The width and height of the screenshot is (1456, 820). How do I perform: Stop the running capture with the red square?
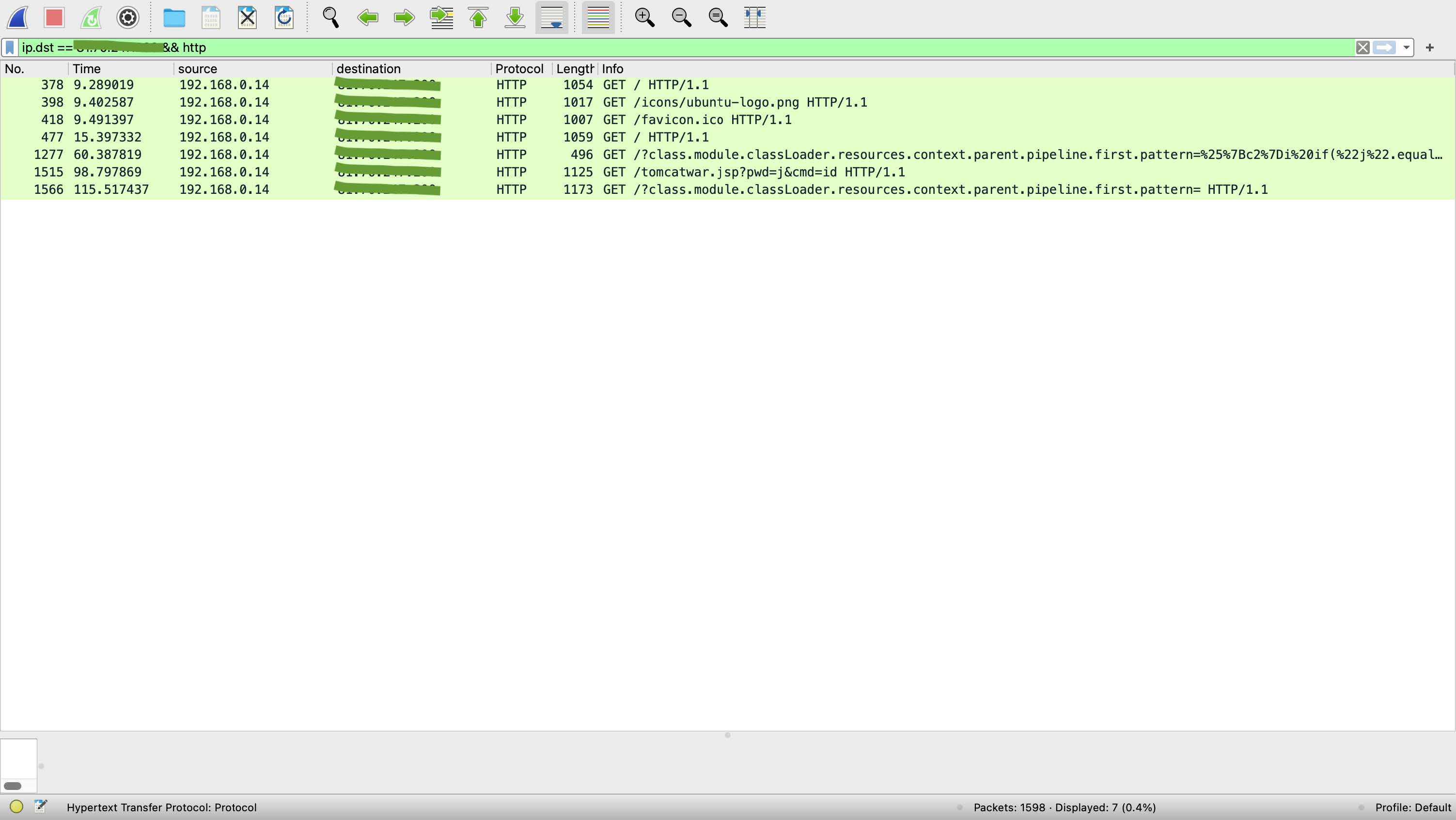[54, 17]
